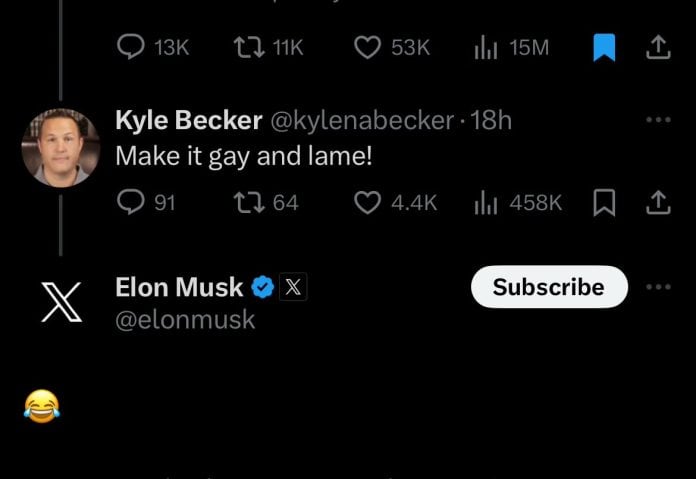Open Elon Musk's X avatar
The width and height of the screenshot is (696, 479).
click(60, 302)
